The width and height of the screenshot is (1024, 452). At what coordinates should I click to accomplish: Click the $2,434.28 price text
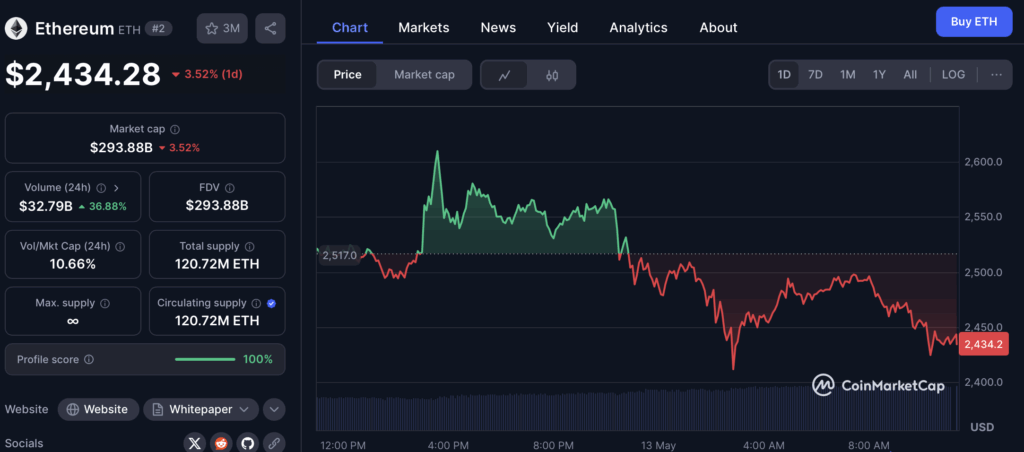[x=83, y=74]
